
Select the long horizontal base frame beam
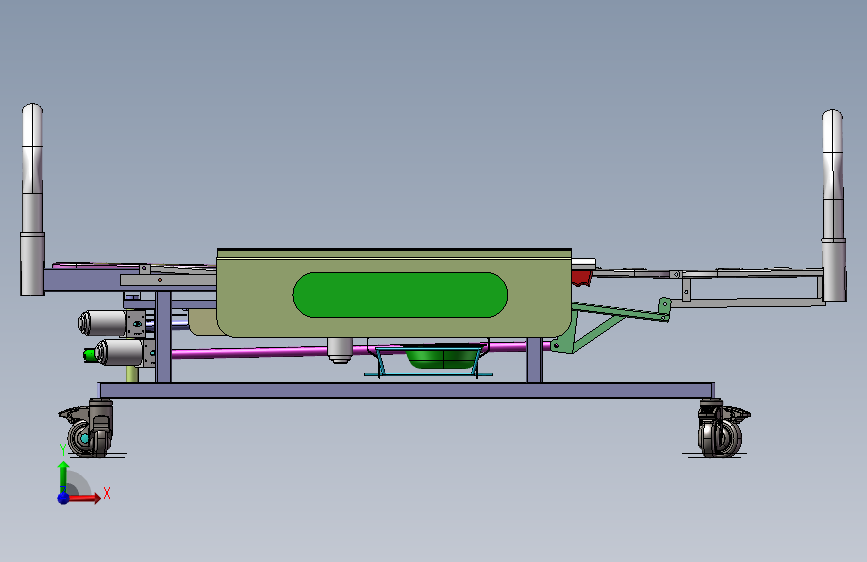click(x=406, y=390)
